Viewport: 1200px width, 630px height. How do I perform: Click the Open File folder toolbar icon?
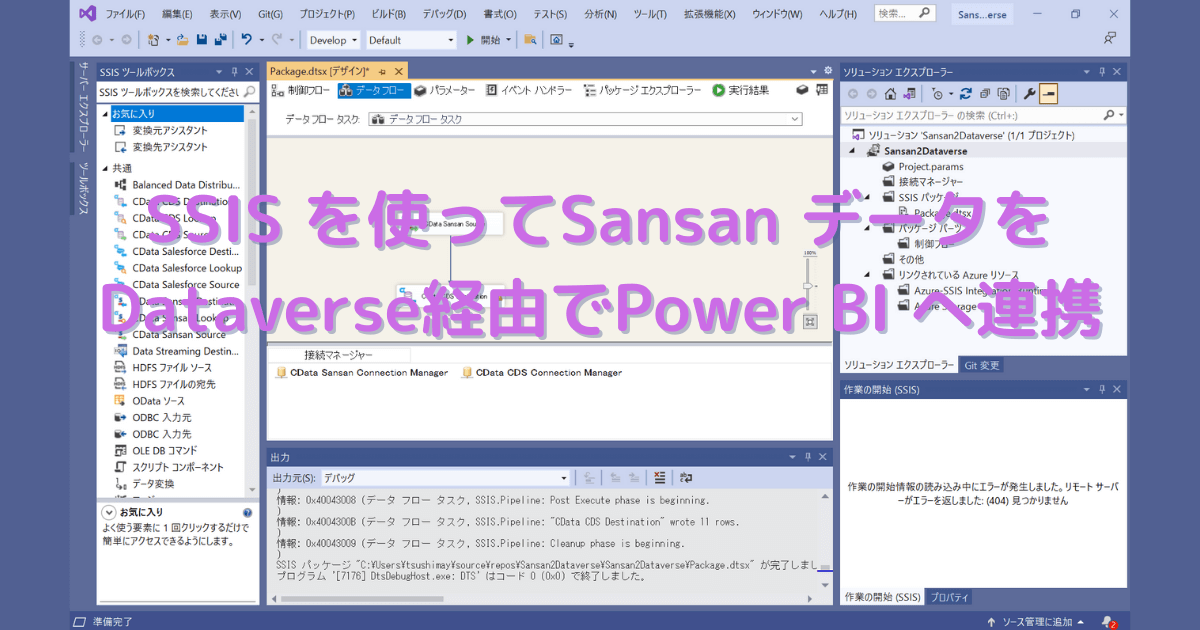(184, 40)
